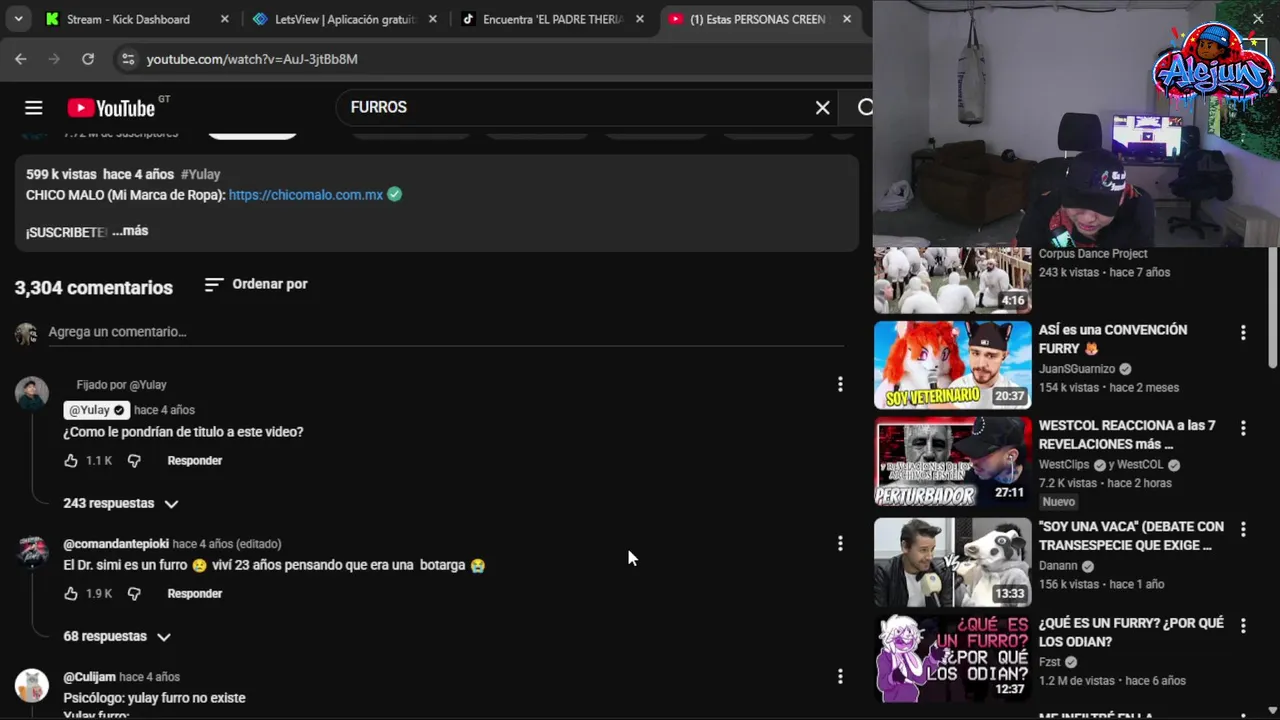
Task: Like the @comandantepioki comment
Action: (x=71, y=594)
